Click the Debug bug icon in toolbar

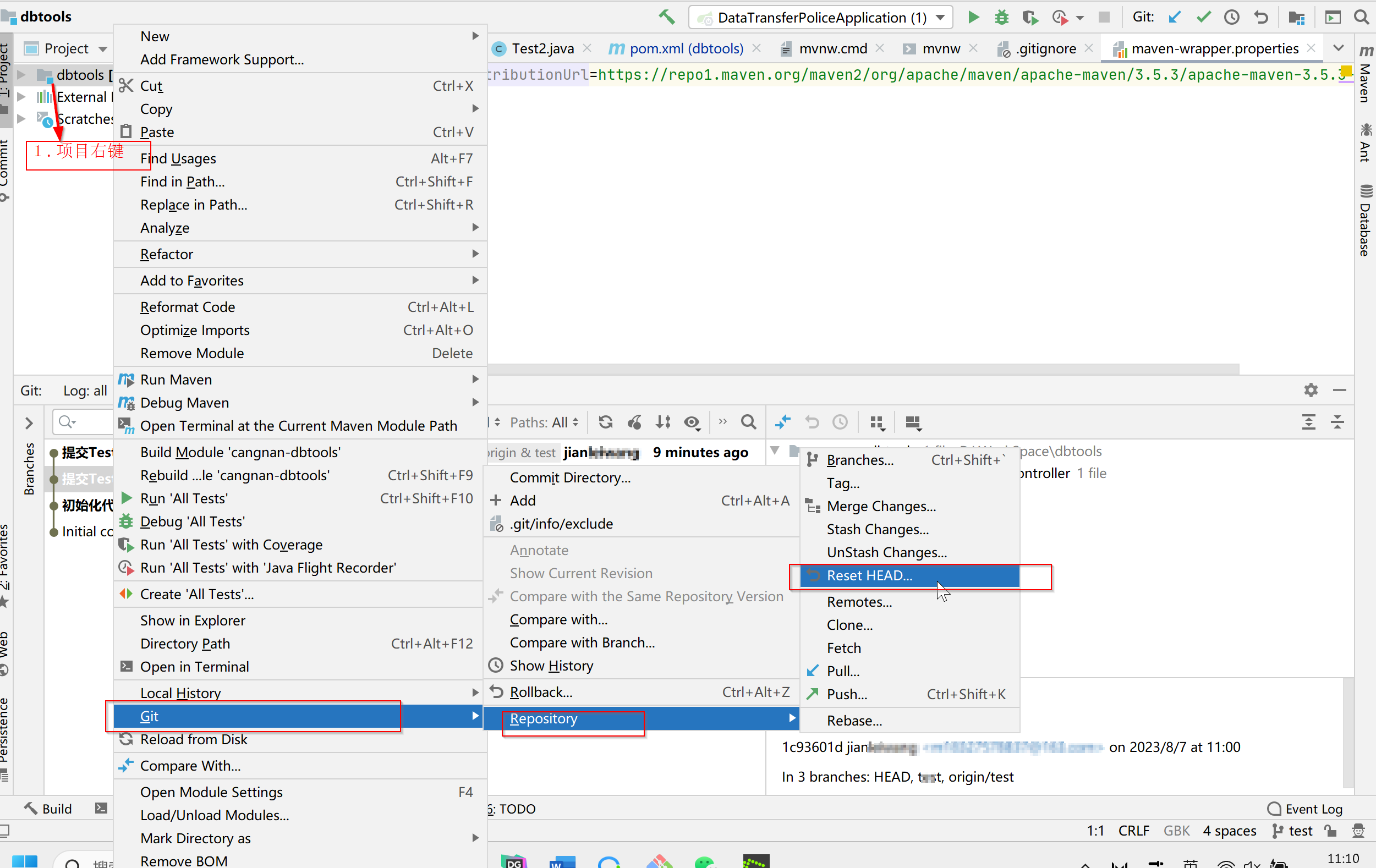coord(1001,17)
